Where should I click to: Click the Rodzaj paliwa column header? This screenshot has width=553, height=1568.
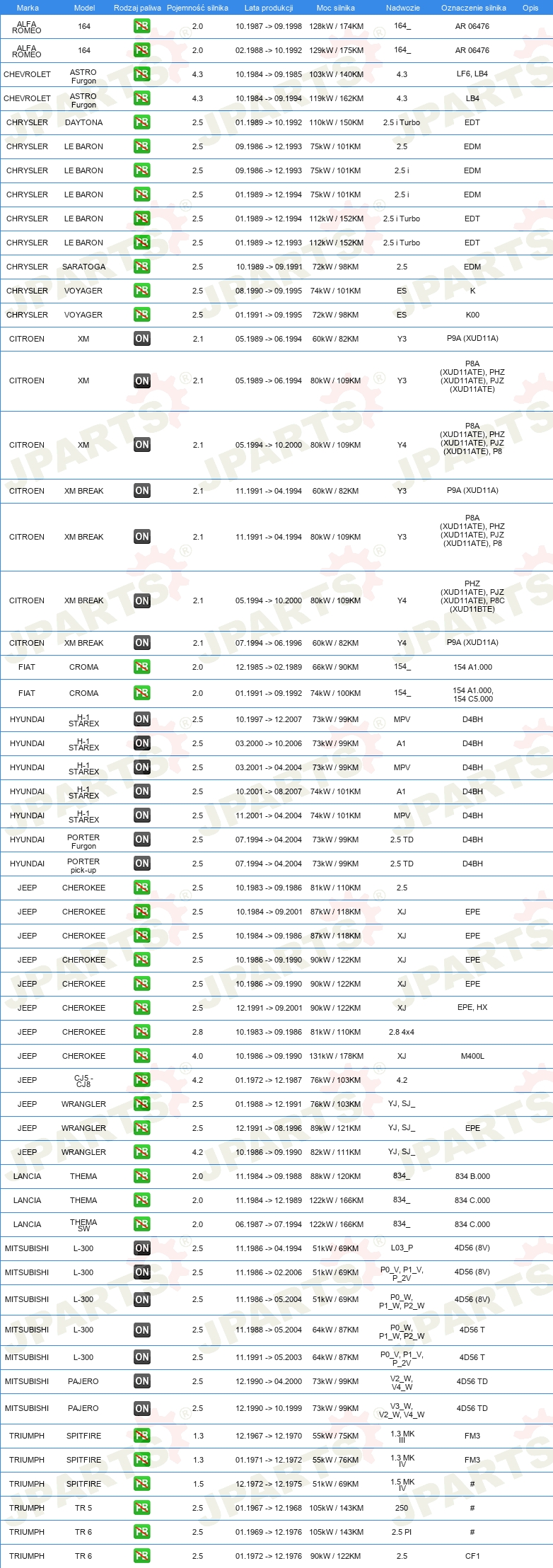pos(137,8)
